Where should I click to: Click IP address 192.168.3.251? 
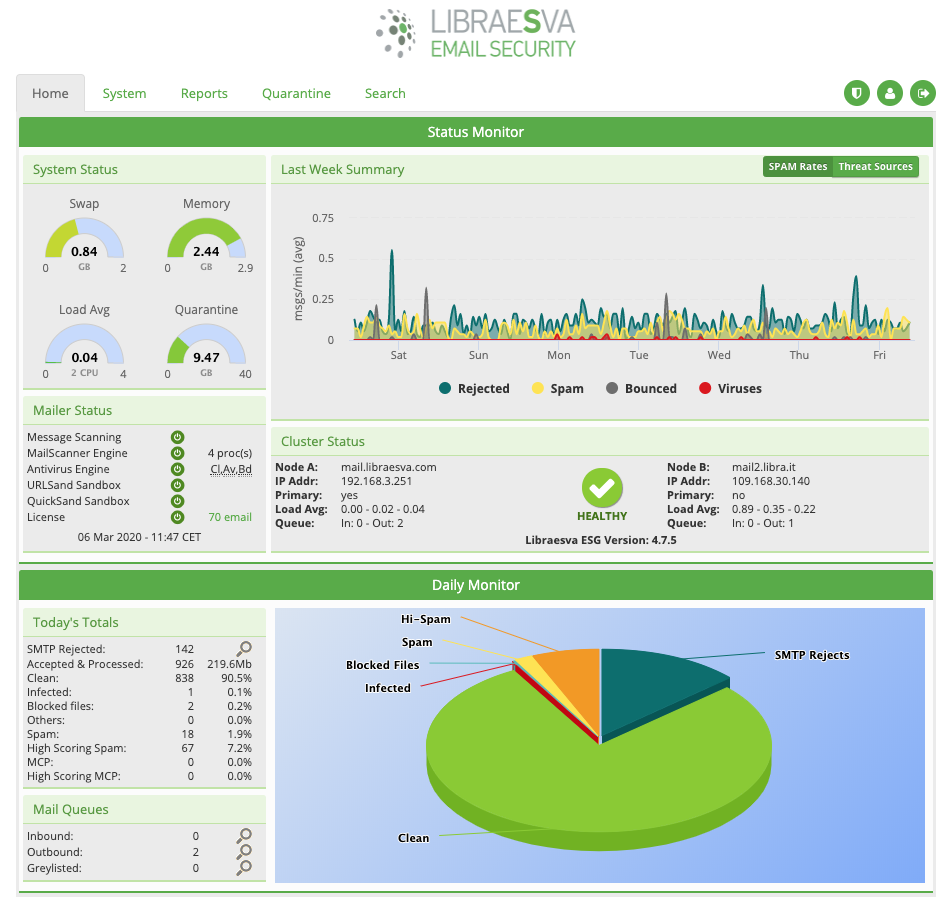[x=376, y=481]
